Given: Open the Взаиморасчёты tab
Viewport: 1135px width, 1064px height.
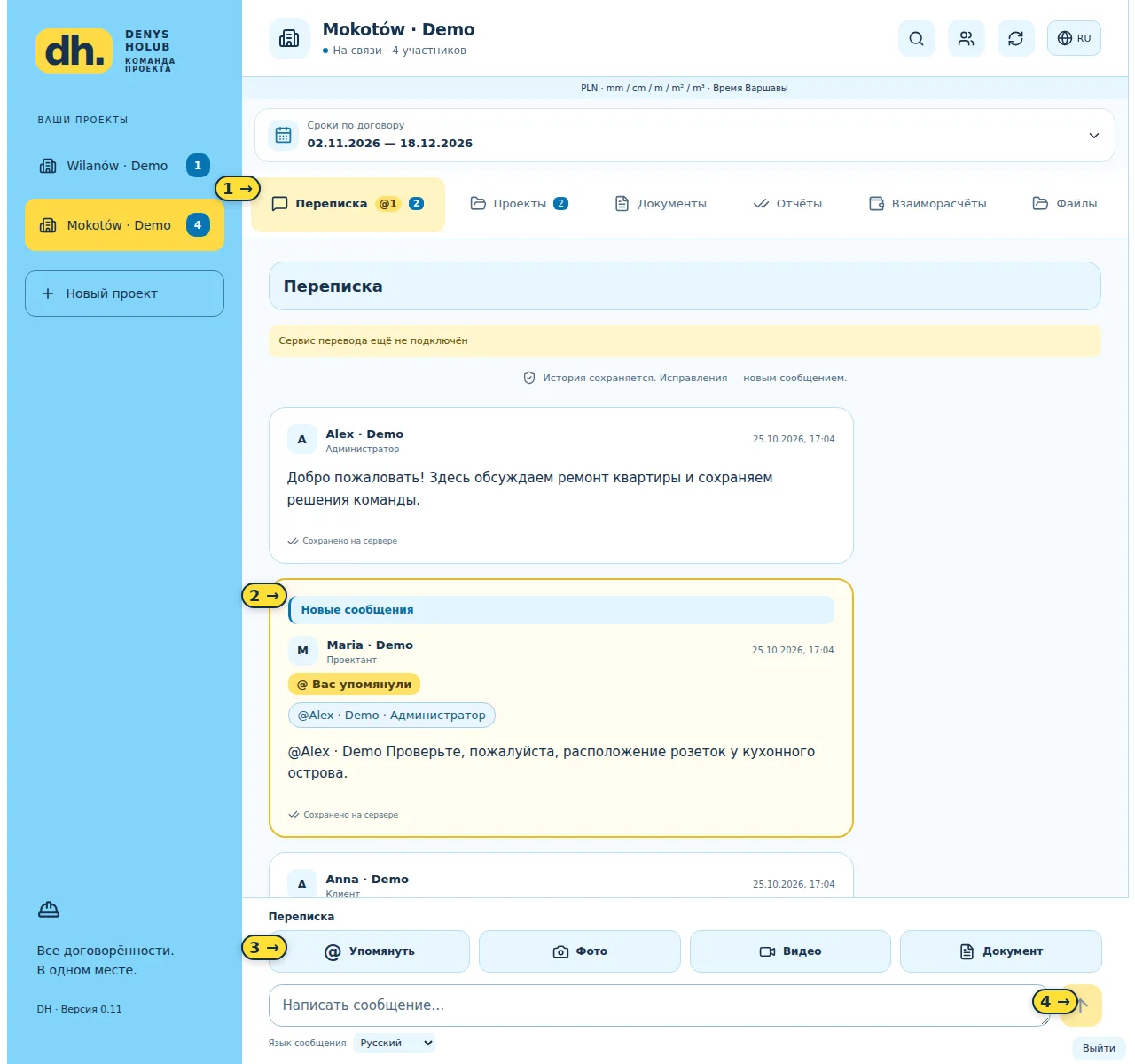Looking at the screenshot, I should (x=928, y=203).
